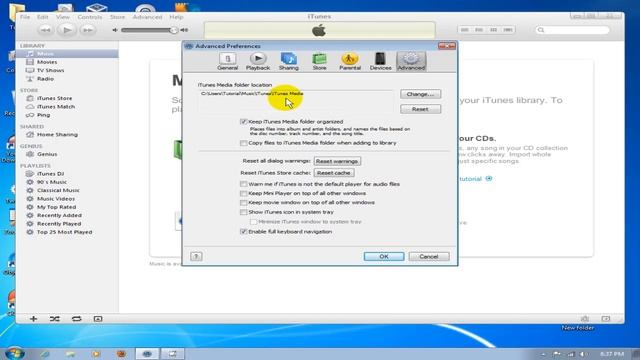Click the next track button
Screen dimensions: 640x360
88,30
